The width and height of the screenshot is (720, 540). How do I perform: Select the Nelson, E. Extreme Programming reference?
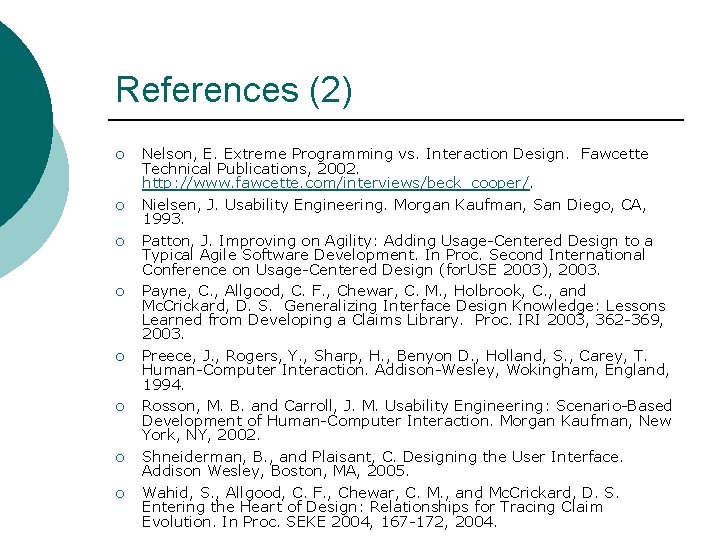[395, 168]
